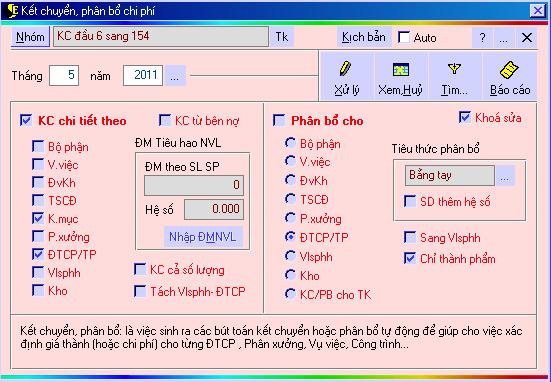Click the Hệ số 0.000 field
551x382 pixels.
click(214, 209)
